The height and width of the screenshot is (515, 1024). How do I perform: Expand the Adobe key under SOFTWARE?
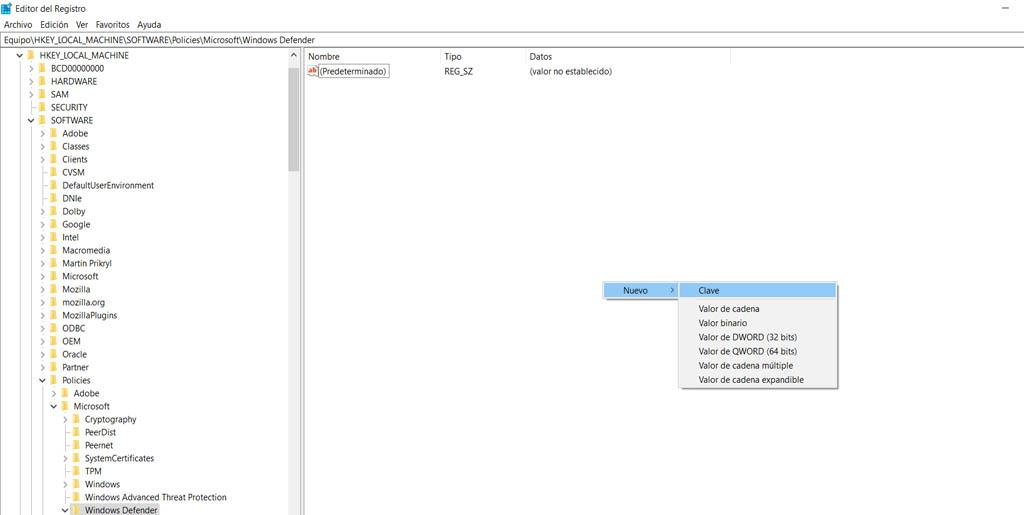click(42, 134)
